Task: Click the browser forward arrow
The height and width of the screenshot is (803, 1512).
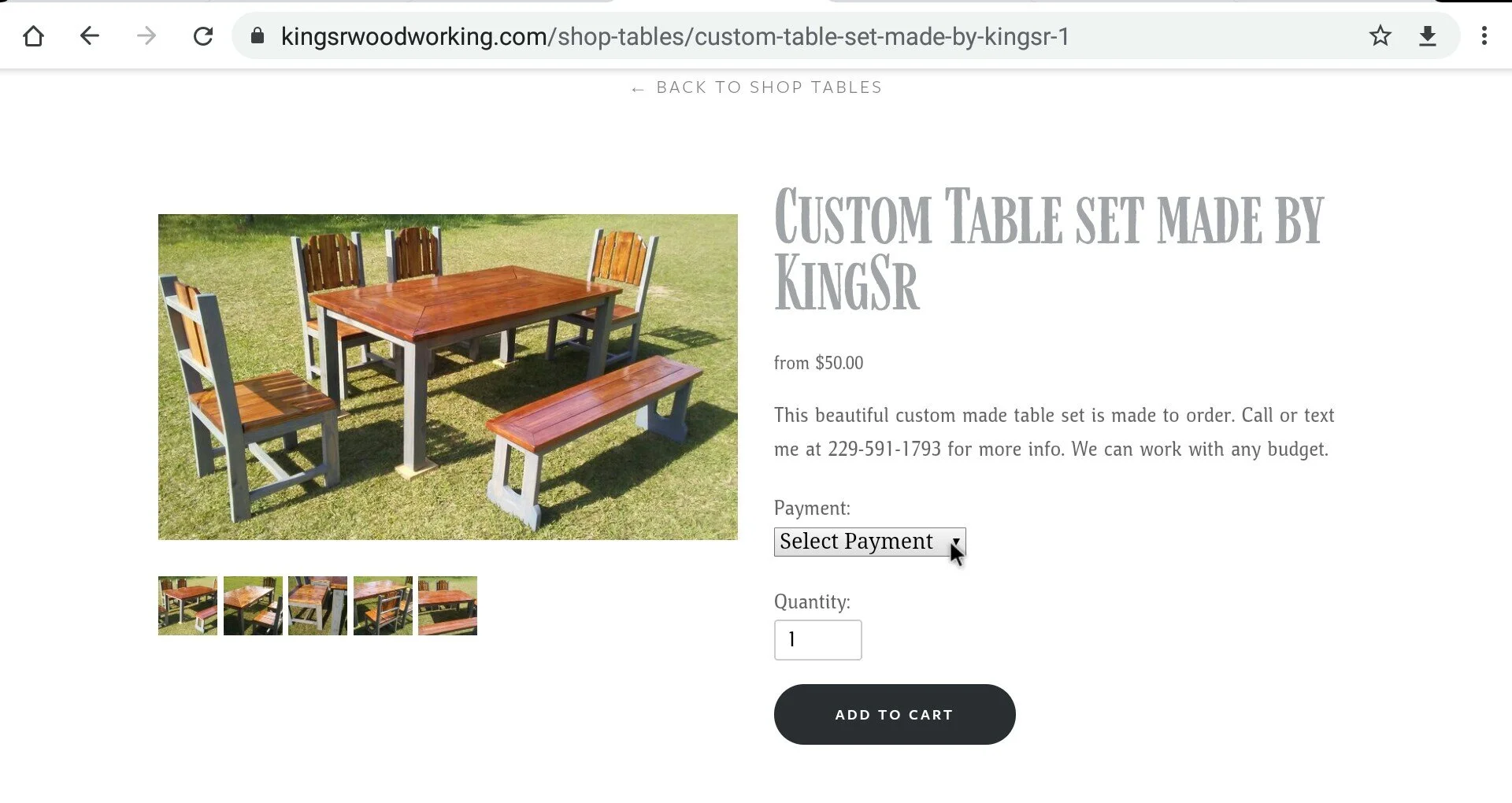Action: tap(146, 36)
